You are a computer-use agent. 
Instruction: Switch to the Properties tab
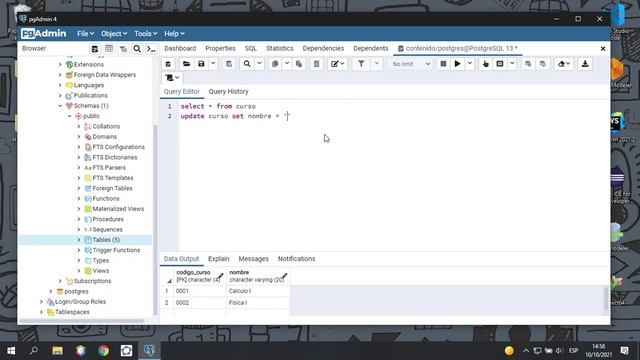click(x=220, y=48)
